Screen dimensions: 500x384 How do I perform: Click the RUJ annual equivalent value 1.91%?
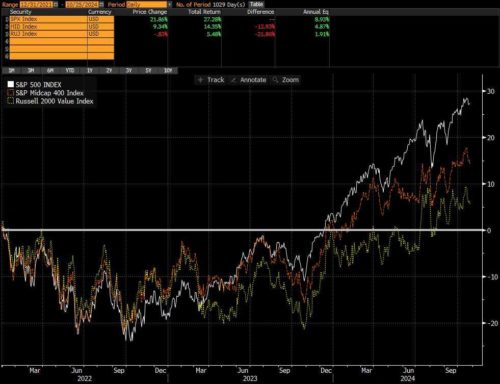point(322,34)
